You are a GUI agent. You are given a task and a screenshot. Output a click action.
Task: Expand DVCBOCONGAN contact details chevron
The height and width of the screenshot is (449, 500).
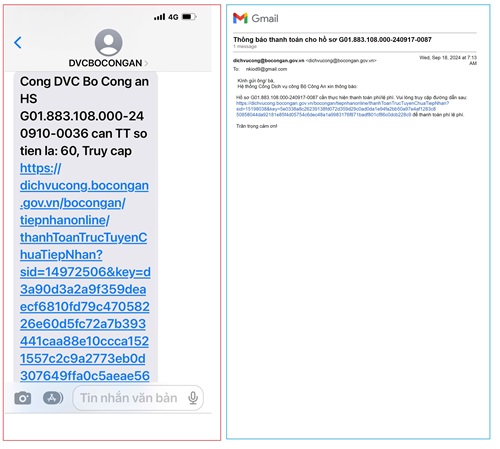146,63
